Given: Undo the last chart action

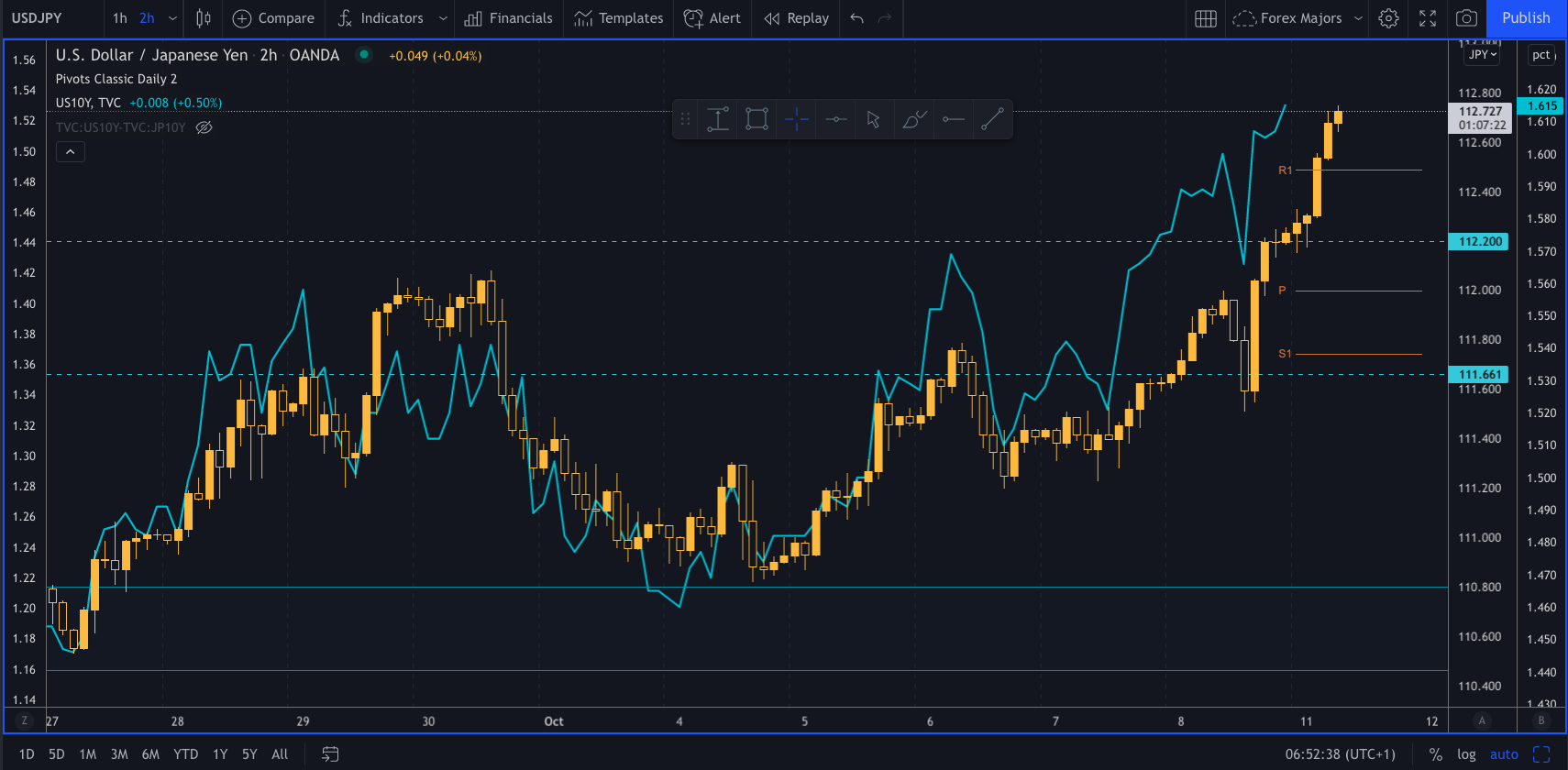Looking at the screenshot, I should pos(857,18).
